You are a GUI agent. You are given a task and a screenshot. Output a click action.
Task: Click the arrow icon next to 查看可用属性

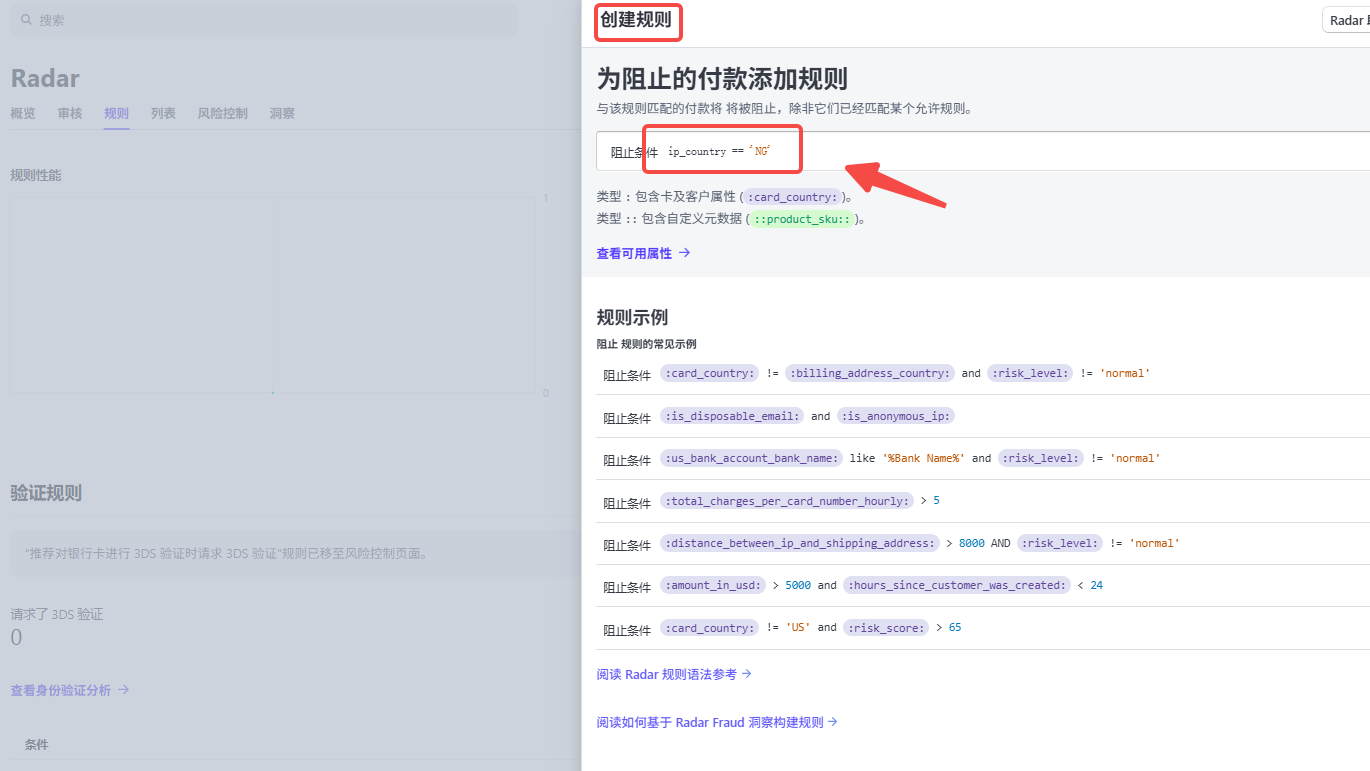pyautogui.click(x=685, y=253)
